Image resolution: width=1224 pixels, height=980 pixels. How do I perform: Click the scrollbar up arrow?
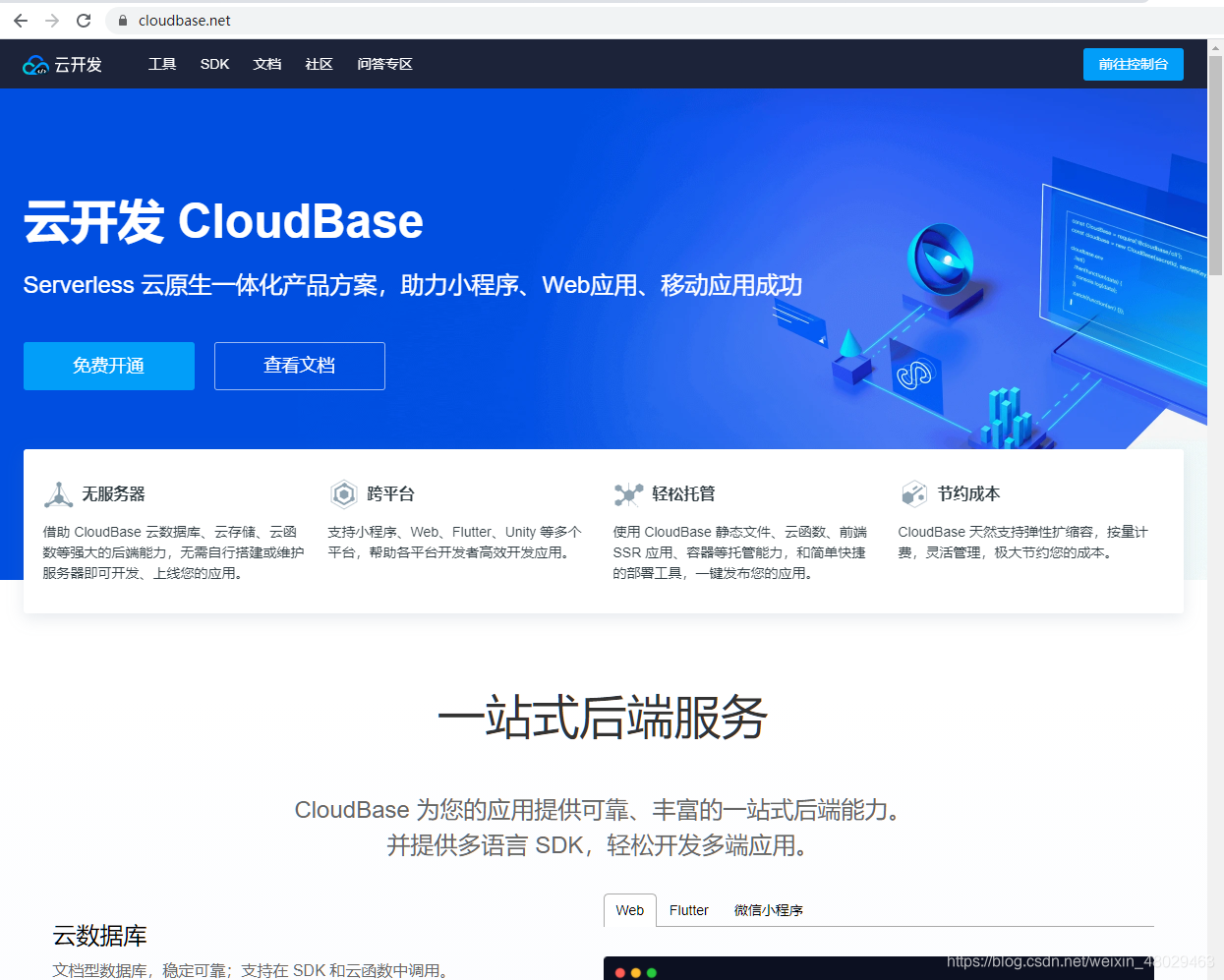click(1216, 46)
